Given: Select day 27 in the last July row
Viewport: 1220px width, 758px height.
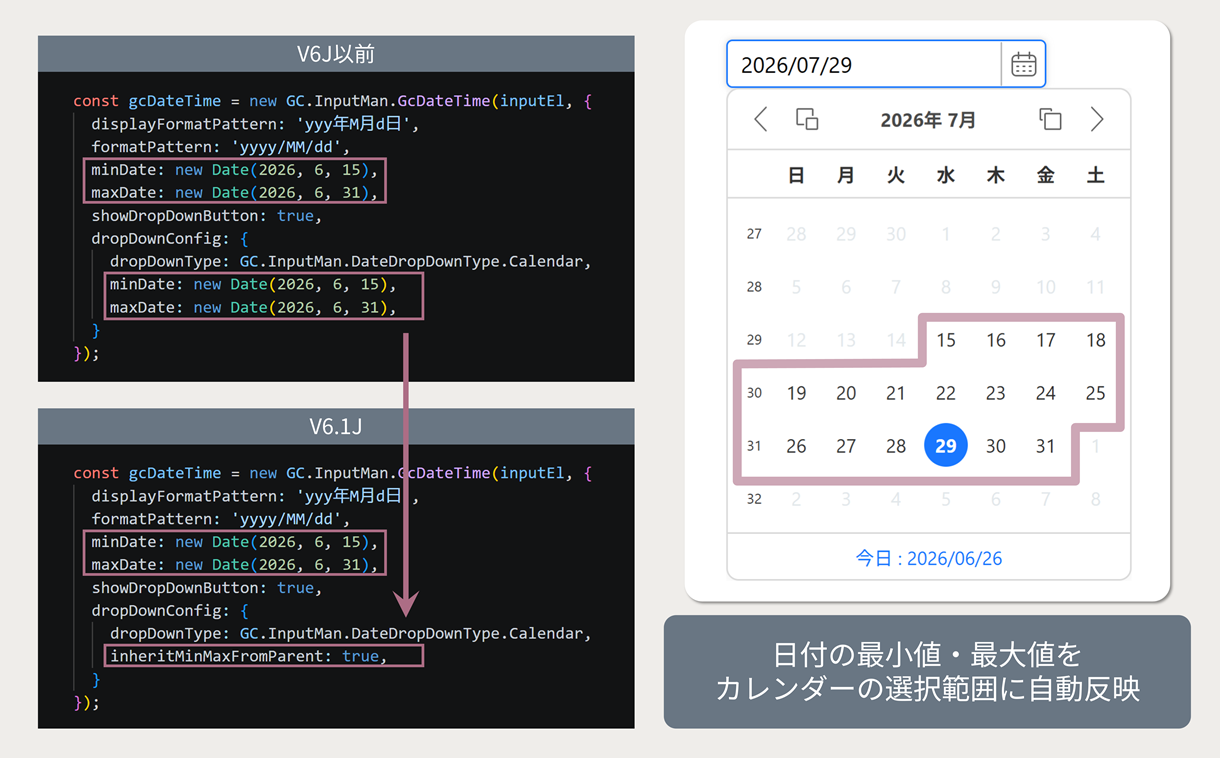Looking at the screenshot, I should click(846, 446).
